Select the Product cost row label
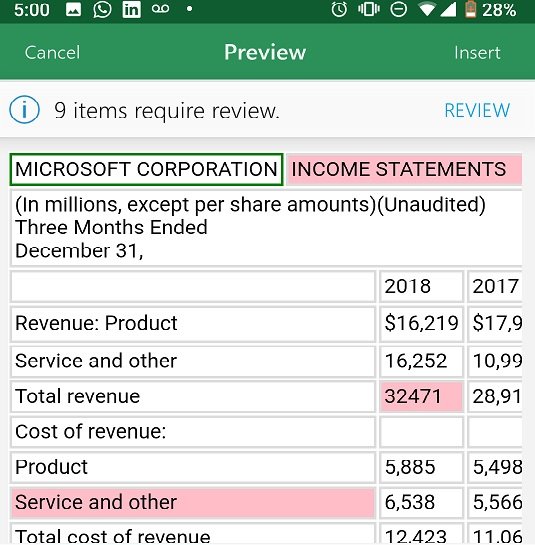Viewport: 535px width, 545px height. pyautogui.click(x=193, y=467)
